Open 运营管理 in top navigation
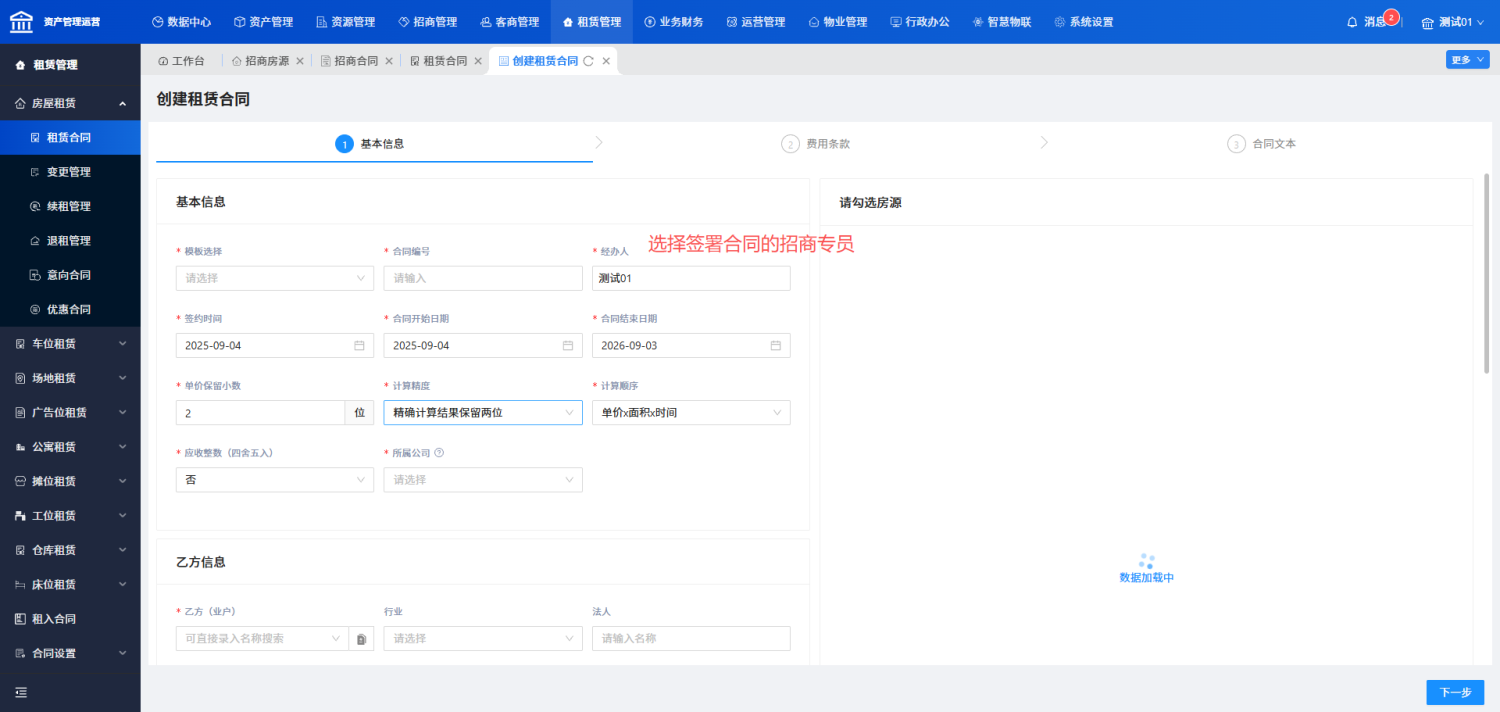Image resolution: width=1500 pixels, height=712 pixels. point(755,22)
